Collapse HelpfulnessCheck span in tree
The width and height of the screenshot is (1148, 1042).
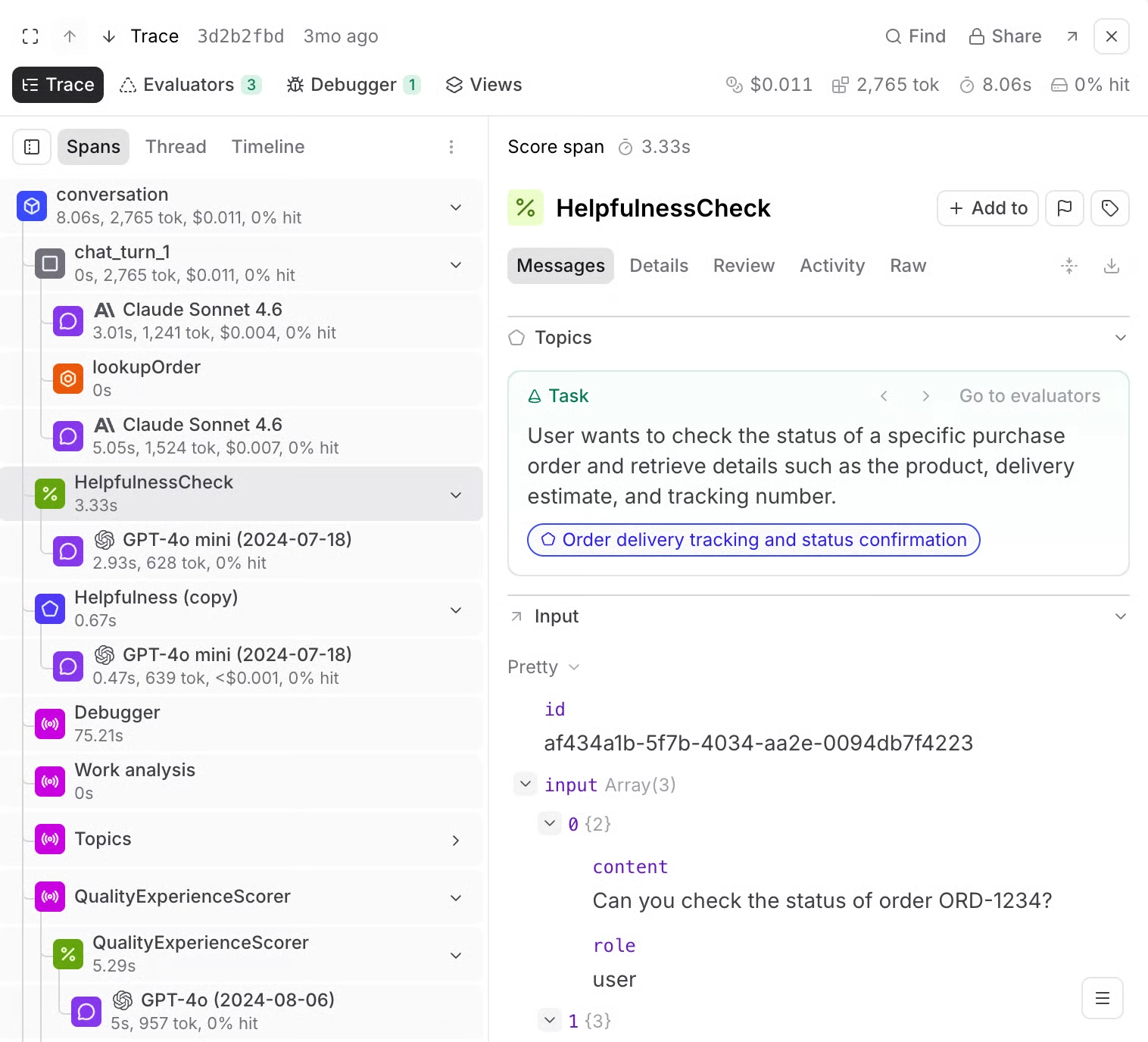pos(456,495)
